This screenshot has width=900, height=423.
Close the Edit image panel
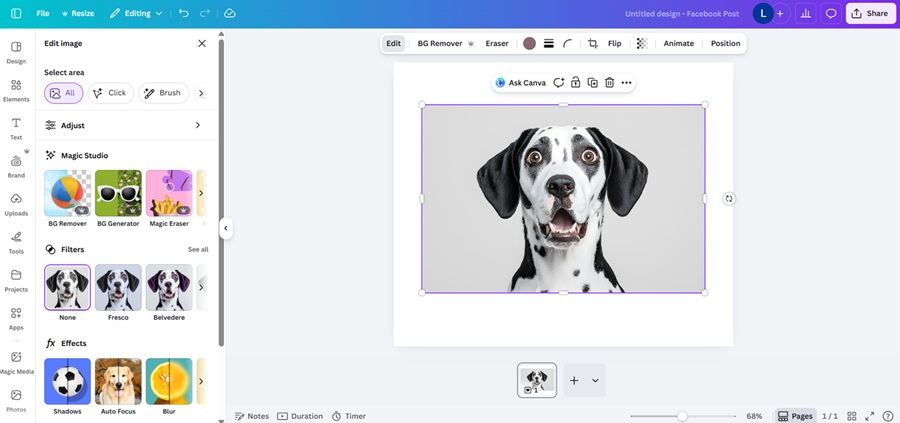[202, 44]
